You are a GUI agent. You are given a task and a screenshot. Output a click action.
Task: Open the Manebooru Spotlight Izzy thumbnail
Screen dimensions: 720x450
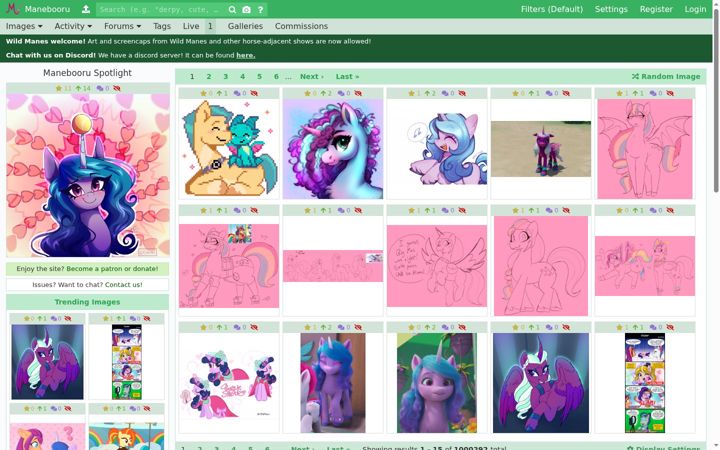[x=88, y=175]
